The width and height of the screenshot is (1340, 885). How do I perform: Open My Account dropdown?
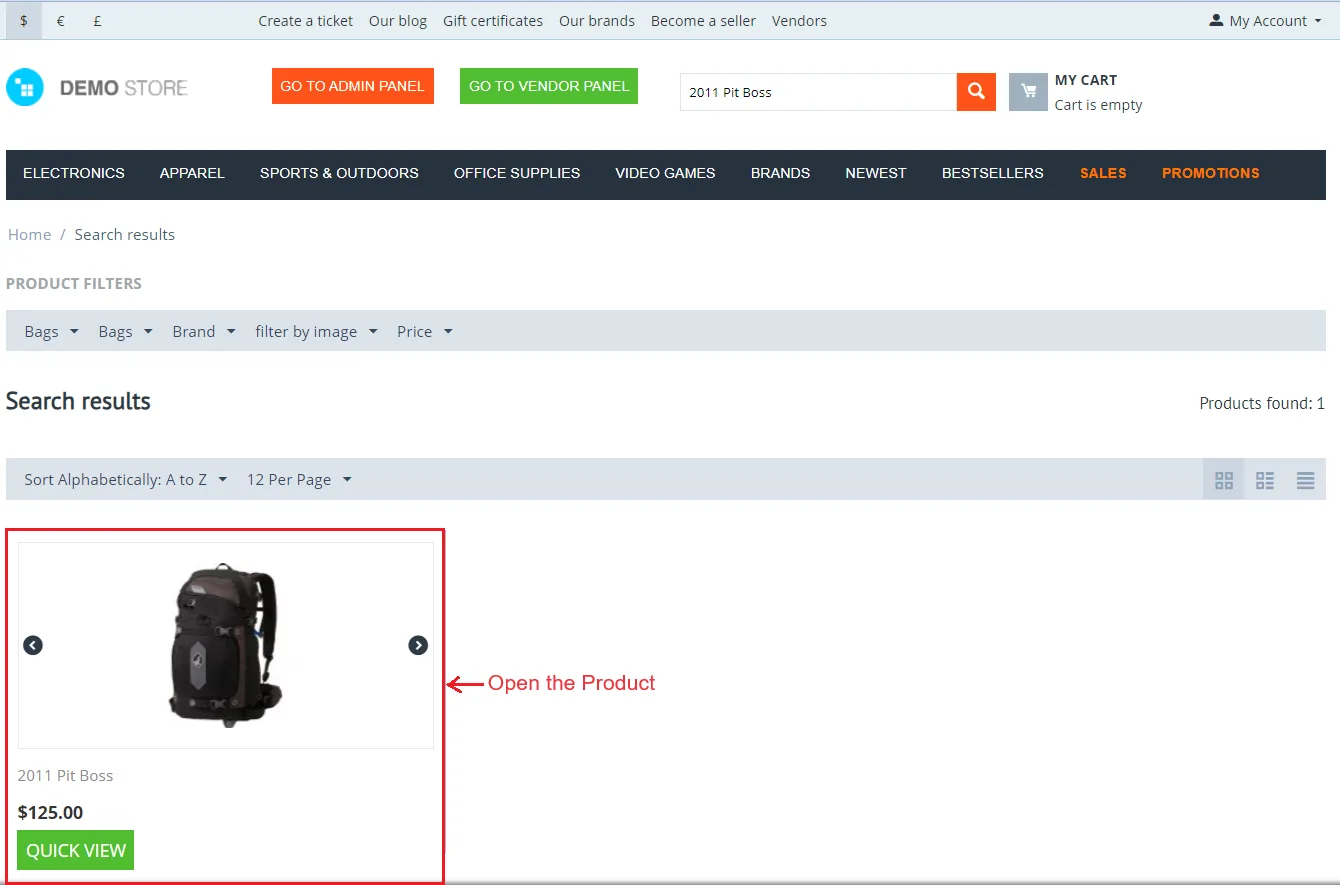(1265, 20)
